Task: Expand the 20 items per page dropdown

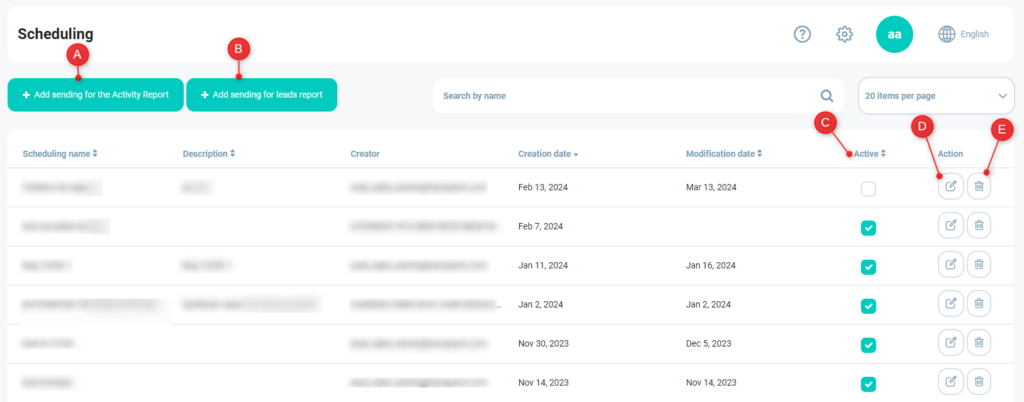Action: 936,96
